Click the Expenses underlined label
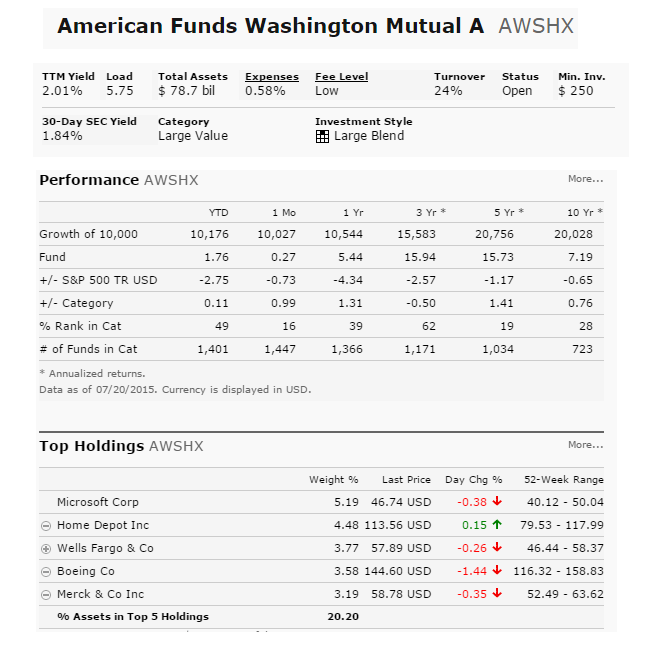 click(x=272, y=77)
